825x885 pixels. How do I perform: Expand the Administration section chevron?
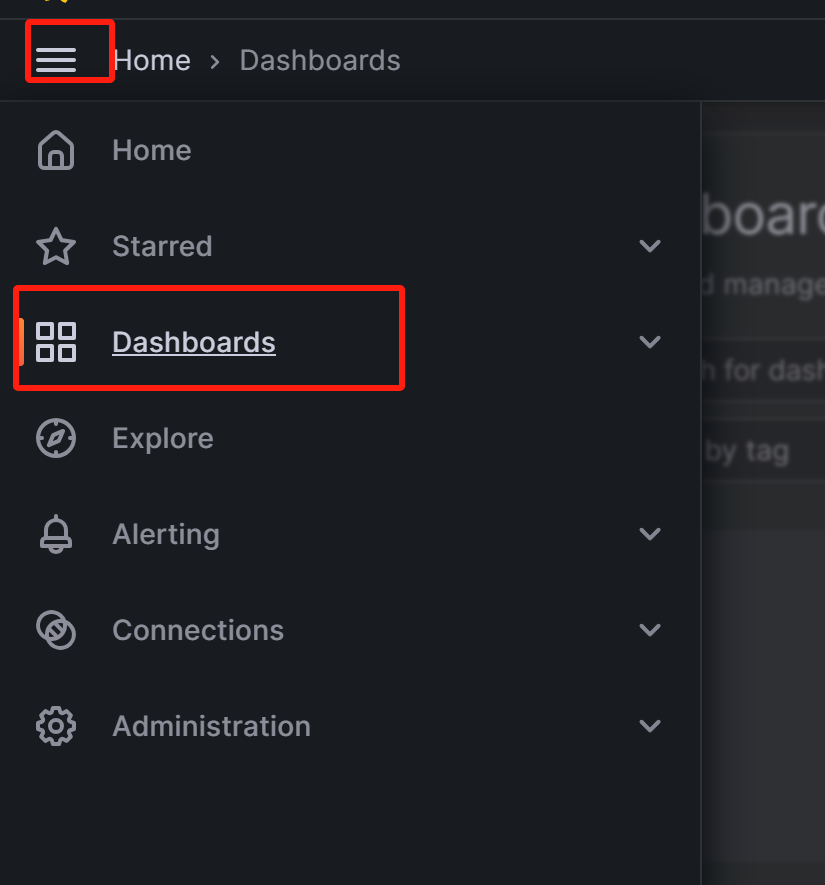pos(650,726)
